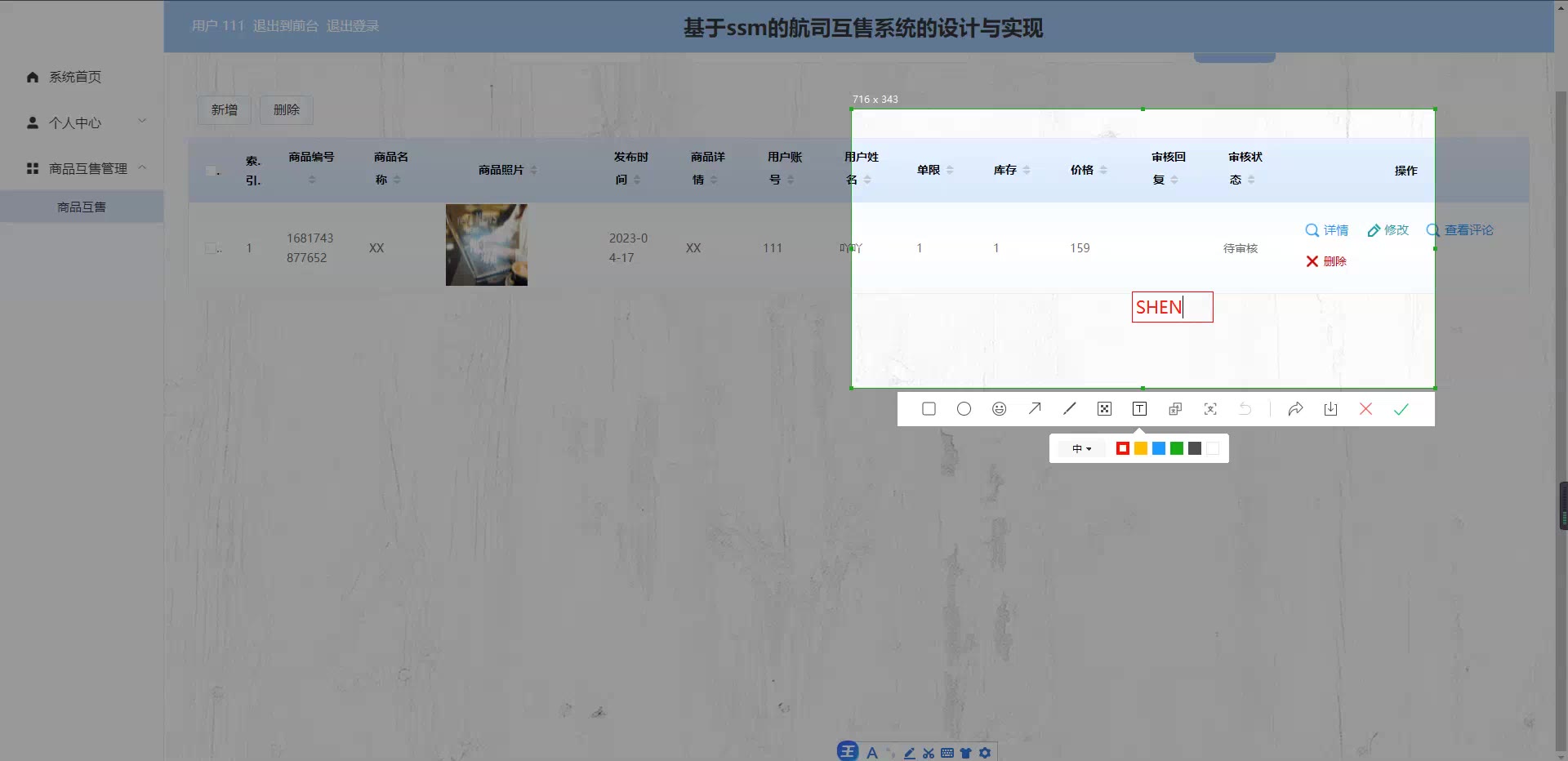Select the mosaic blur tool
1568x761 pixels.
(1104, 409)
